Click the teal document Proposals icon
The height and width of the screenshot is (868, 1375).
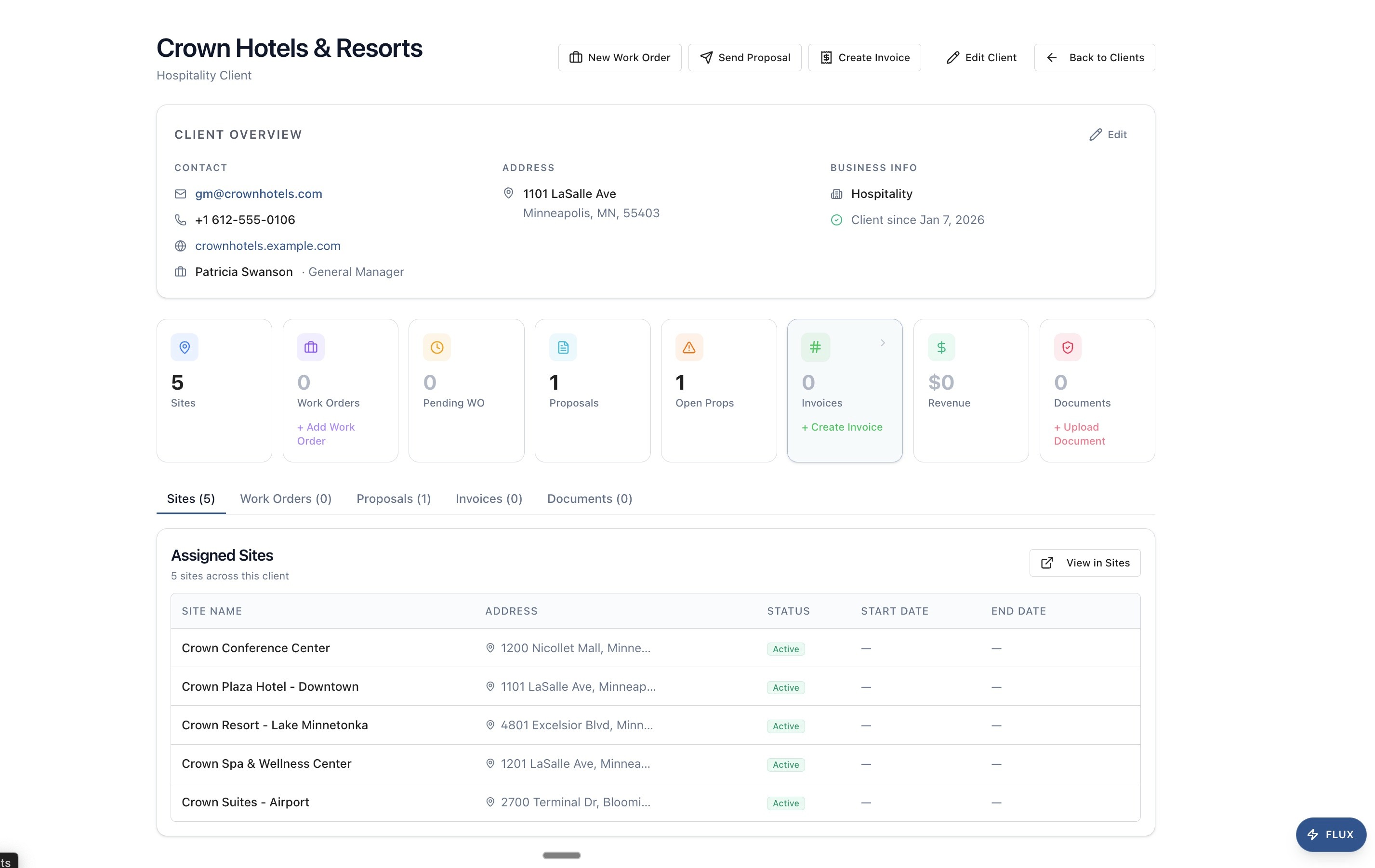[563, 347]
